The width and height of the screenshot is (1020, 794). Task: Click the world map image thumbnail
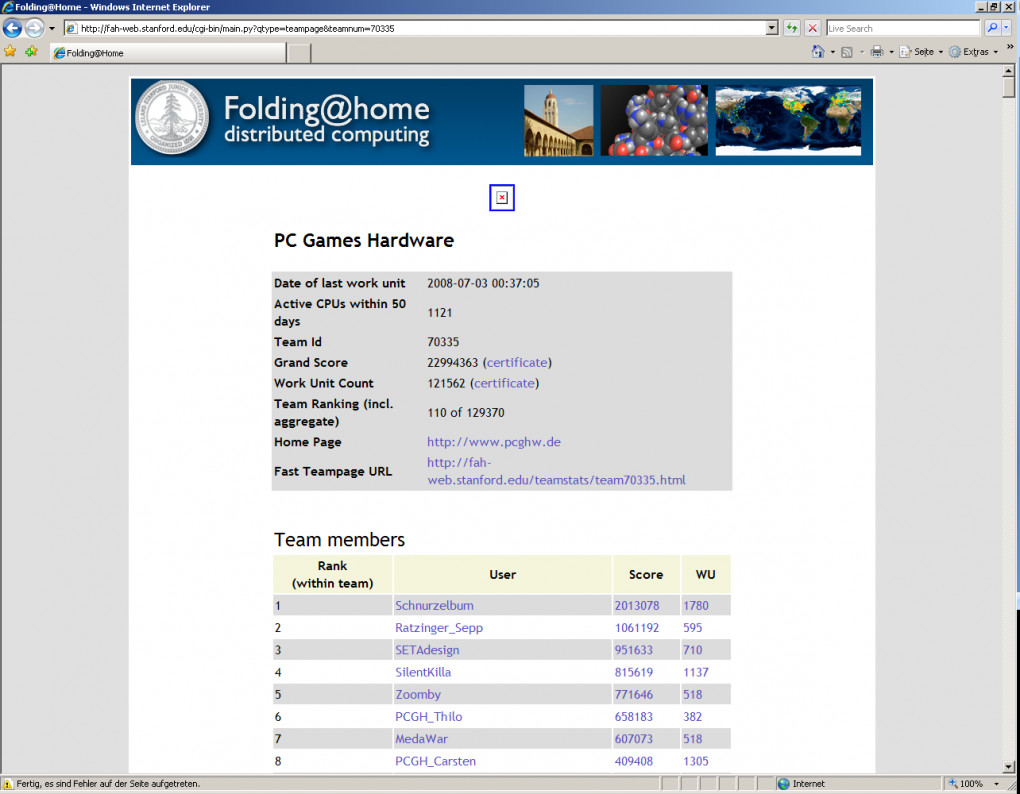coord(788,120)
